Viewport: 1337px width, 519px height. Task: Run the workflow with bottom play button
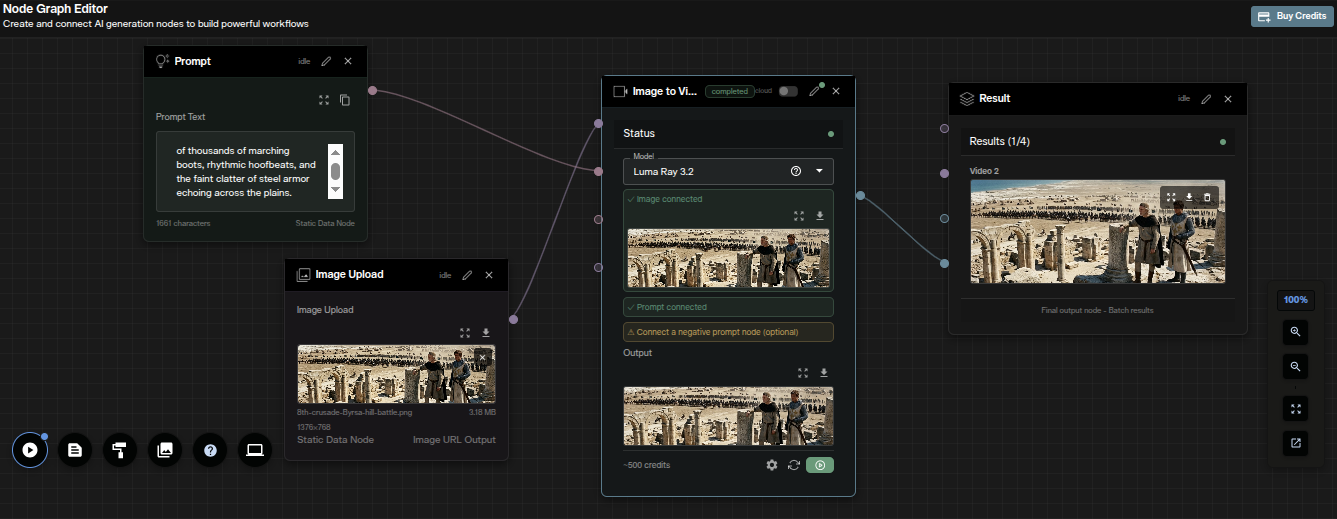coord(30,450)
